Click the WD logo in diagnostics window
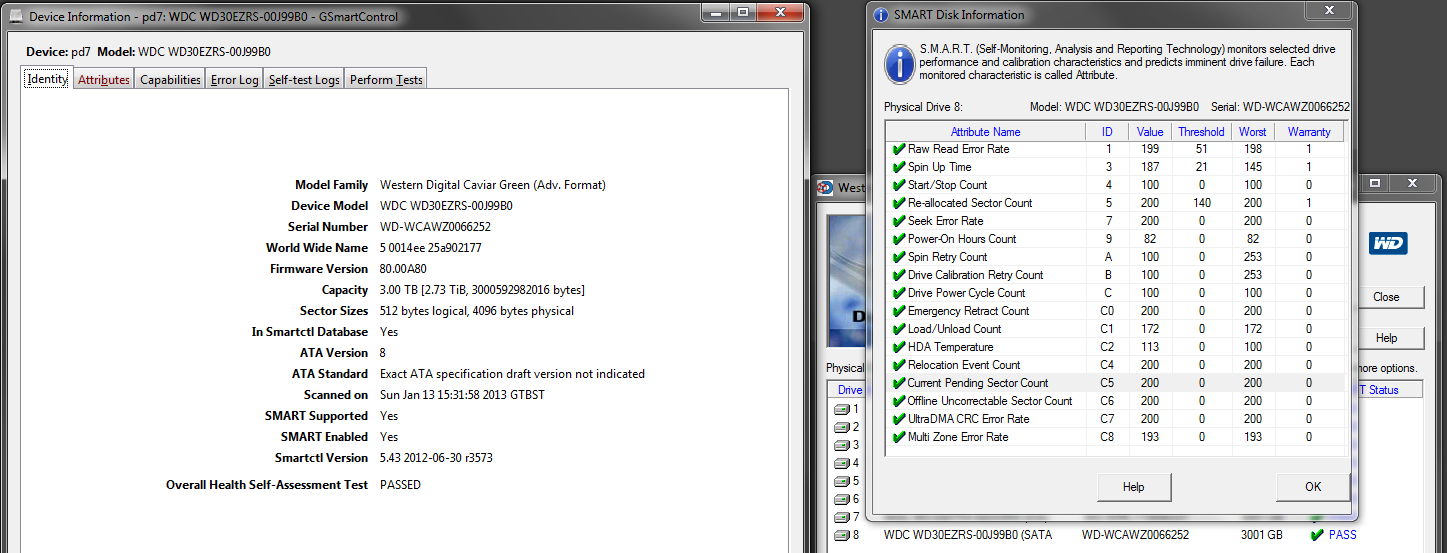Viewport: 1447px width, 553px height. pyautogui.click(x=1388, y=244)
